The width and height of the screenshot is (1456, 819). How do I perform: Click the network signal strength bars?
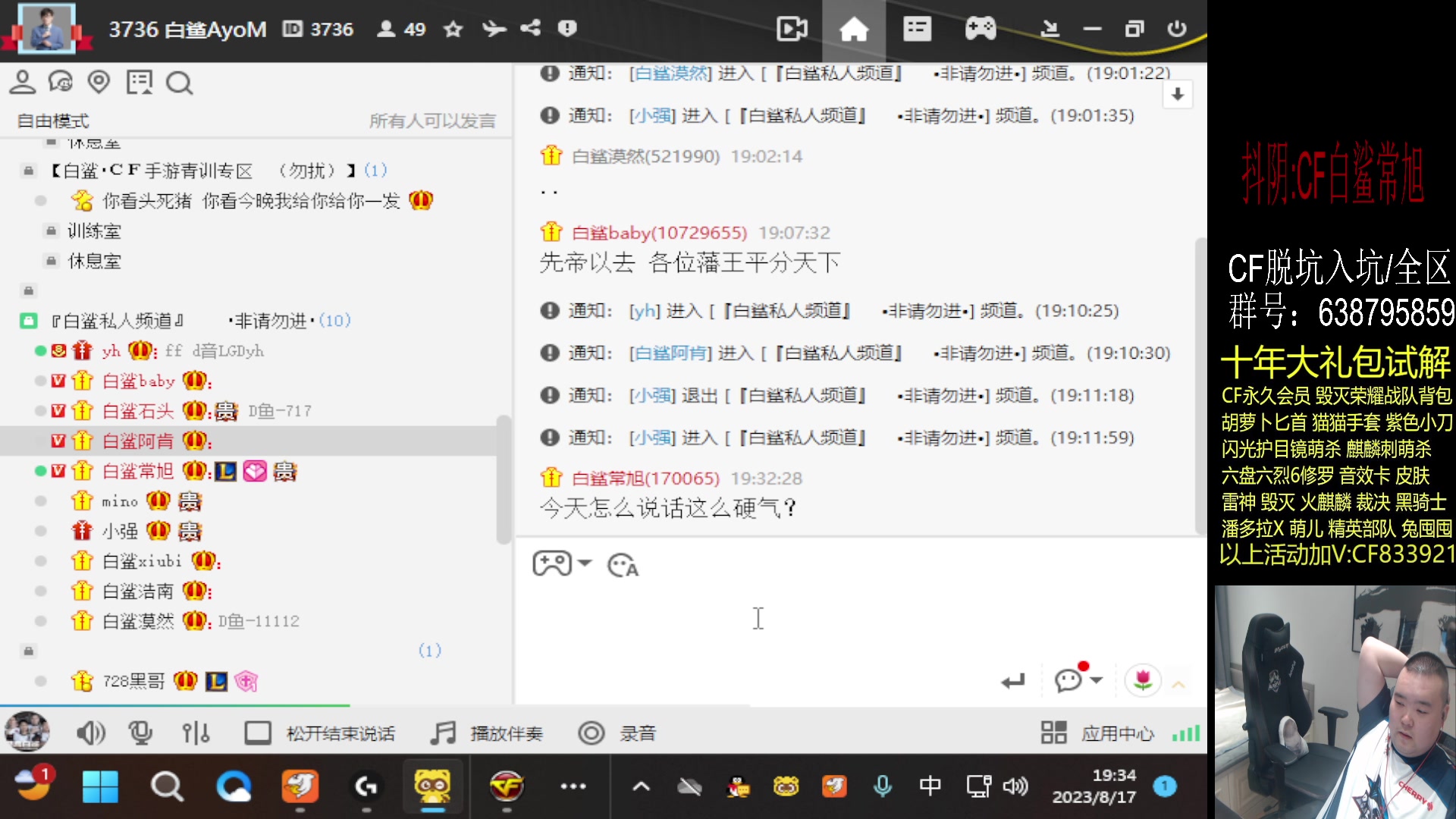pos(1186,733)
